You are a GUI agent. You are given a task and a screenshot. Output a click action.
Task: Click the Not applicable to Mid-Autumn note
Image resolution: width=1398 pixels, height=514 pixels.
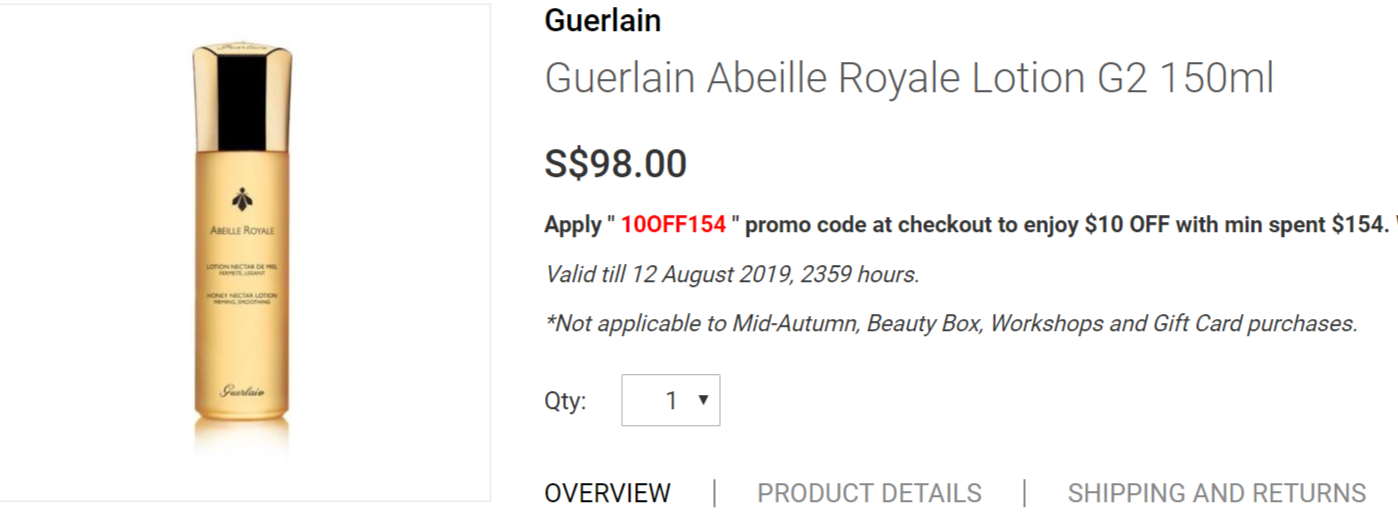coord(950,323)
